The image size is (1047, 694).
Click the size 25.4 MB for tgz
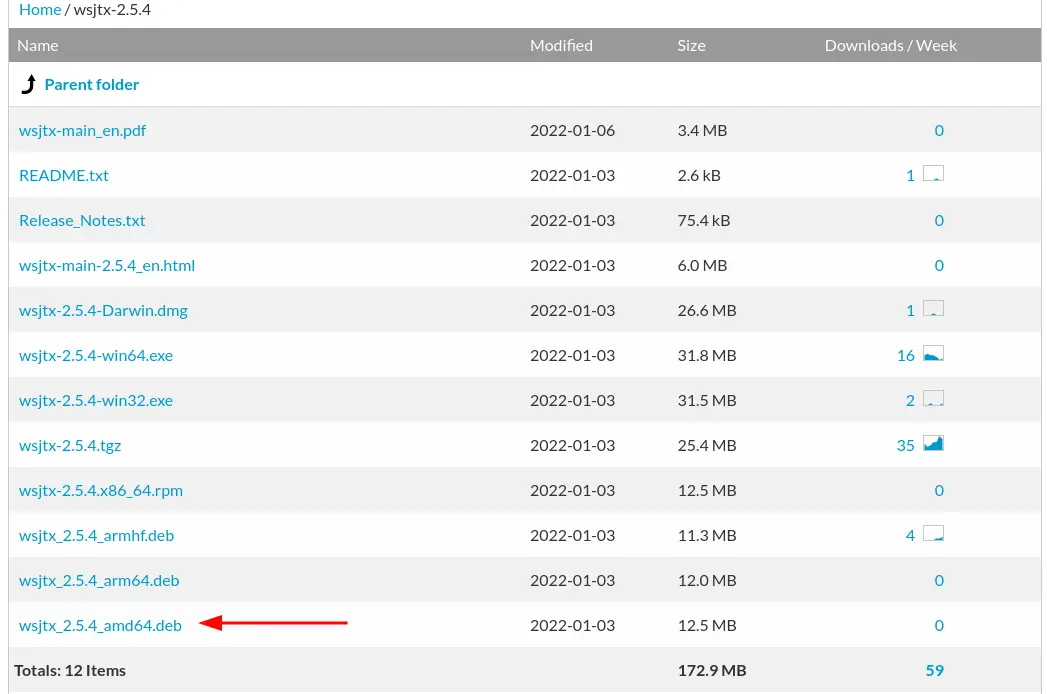click(706, 446)
